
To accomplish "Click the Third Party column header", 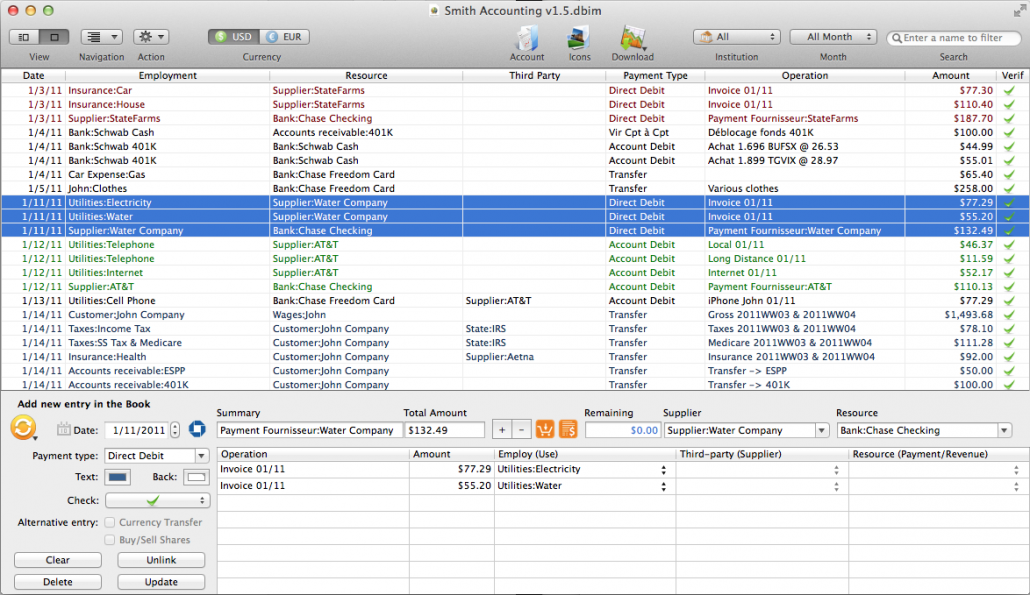I will click(x=534, y=76).
